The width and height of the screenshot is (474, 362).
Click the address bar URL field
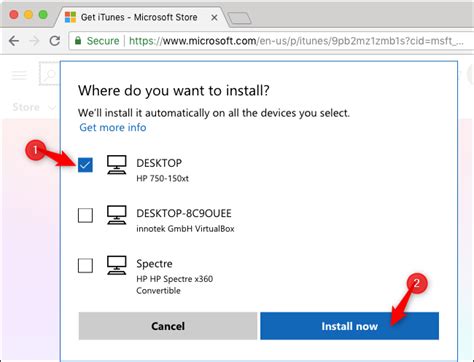[x=271, y=41]
